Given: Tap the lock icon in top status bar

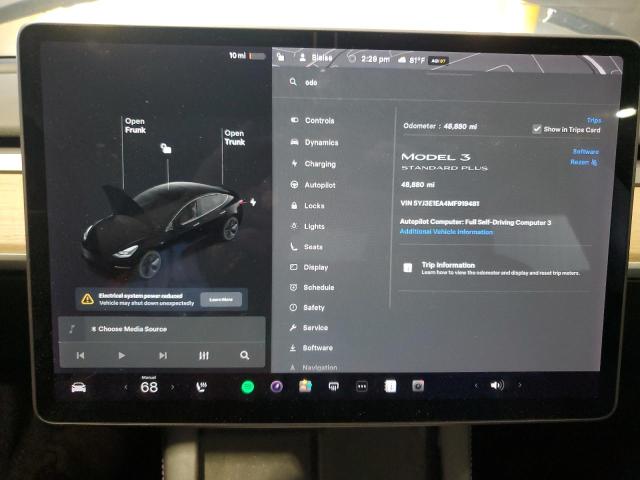Looking at the screenshot, I should [x=281, y=57].
